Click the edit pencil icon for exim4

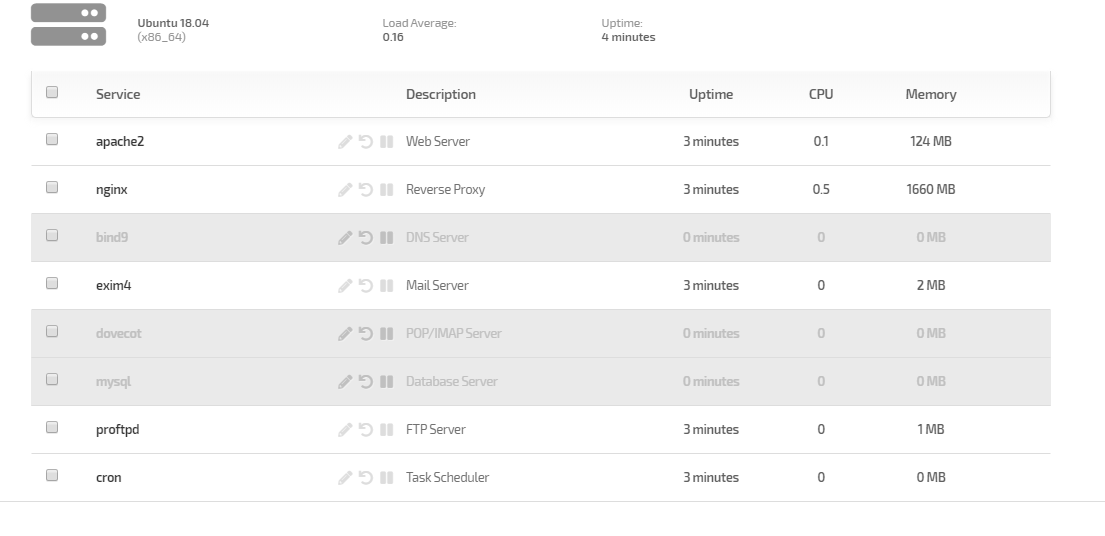pyautogui.click(x=345, y=285)
